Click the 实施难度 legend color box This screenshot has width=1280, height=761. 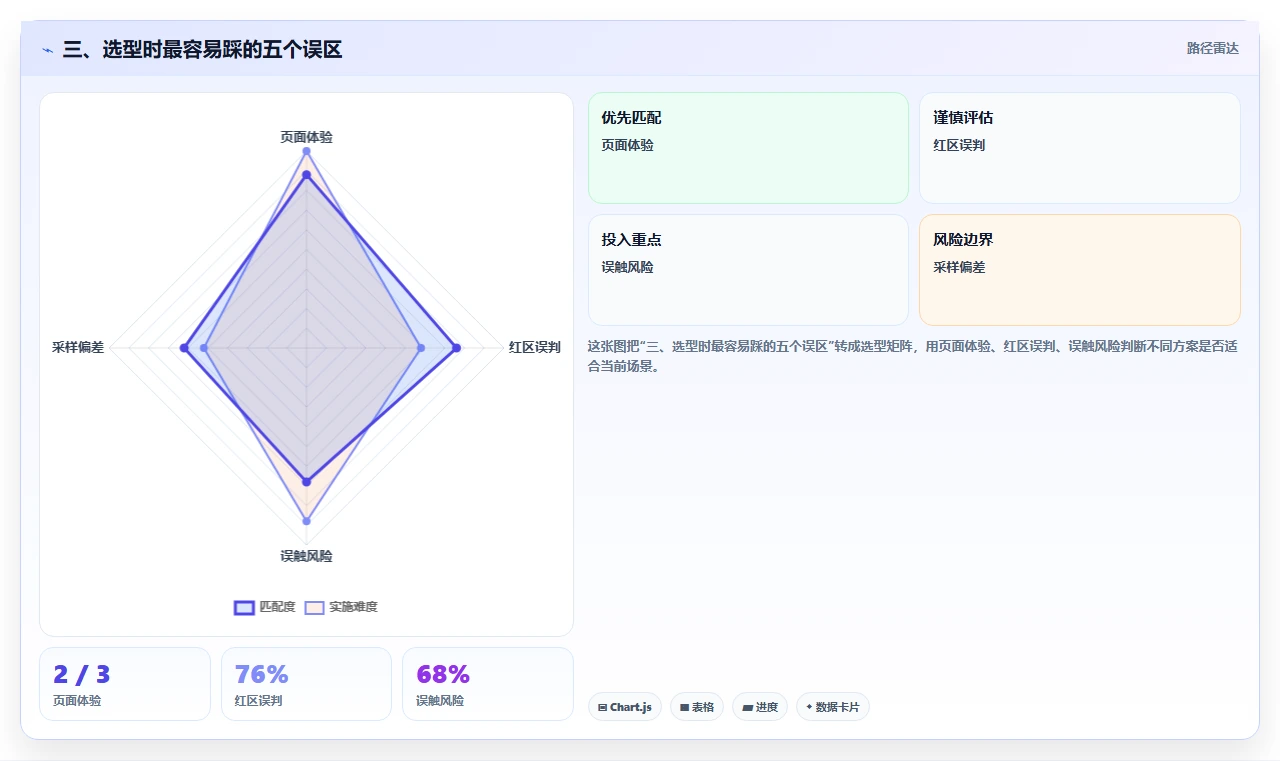315,607
